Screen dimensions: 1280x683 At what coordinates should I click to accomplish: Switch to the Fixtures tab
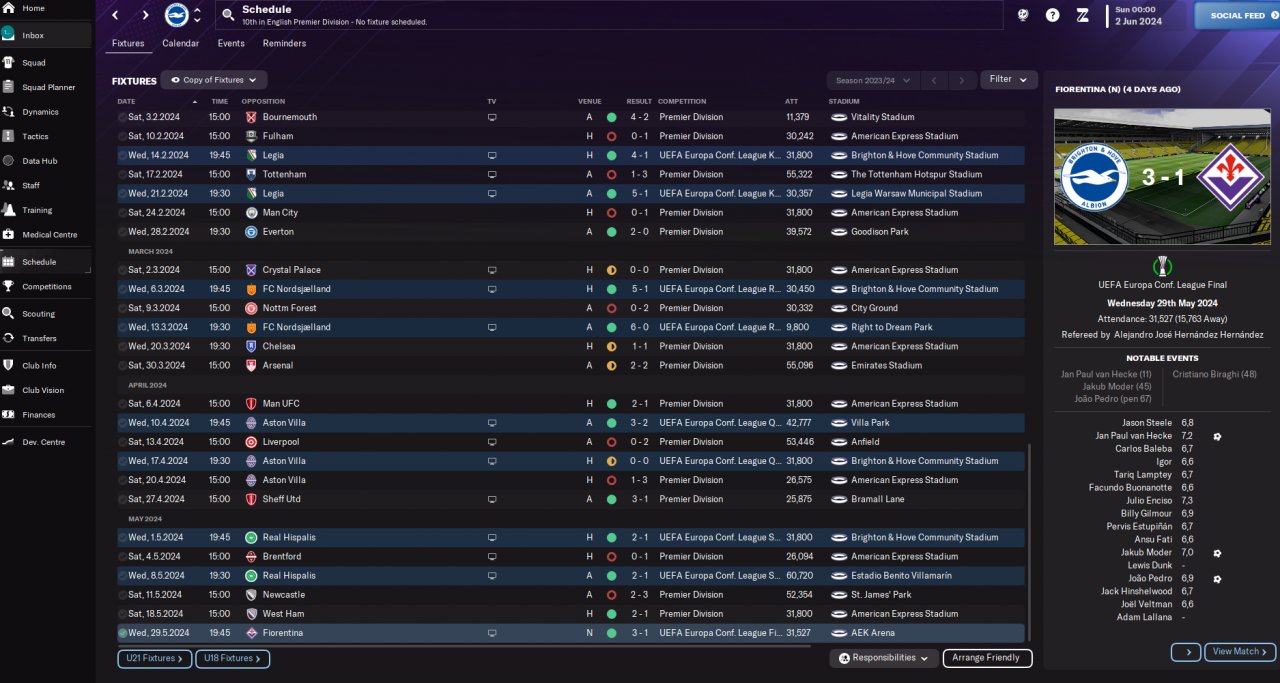(x=128, y=43)
